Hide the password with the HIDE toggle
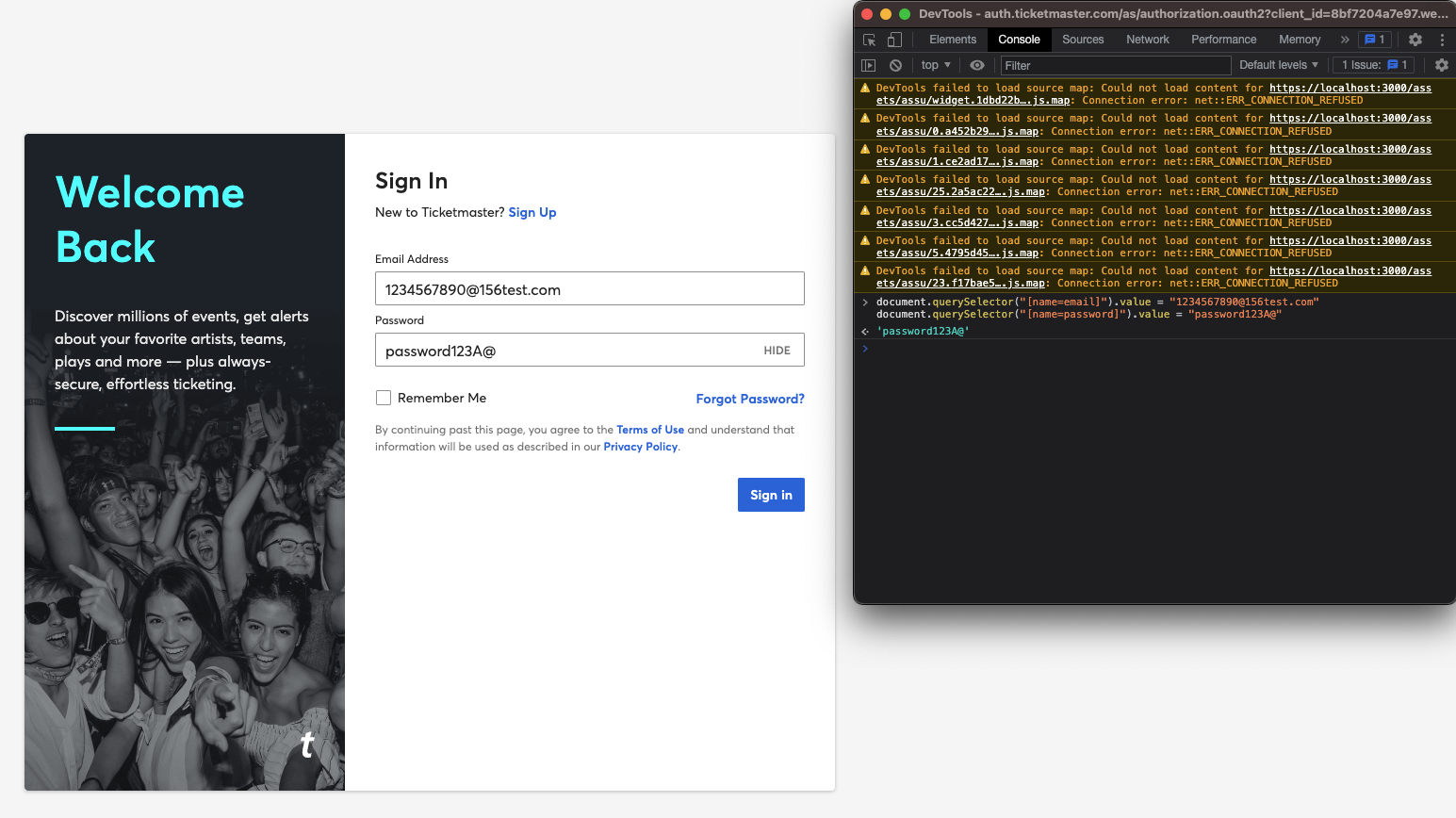Screen dimensions: 1456x818 [x=777, y=351]
